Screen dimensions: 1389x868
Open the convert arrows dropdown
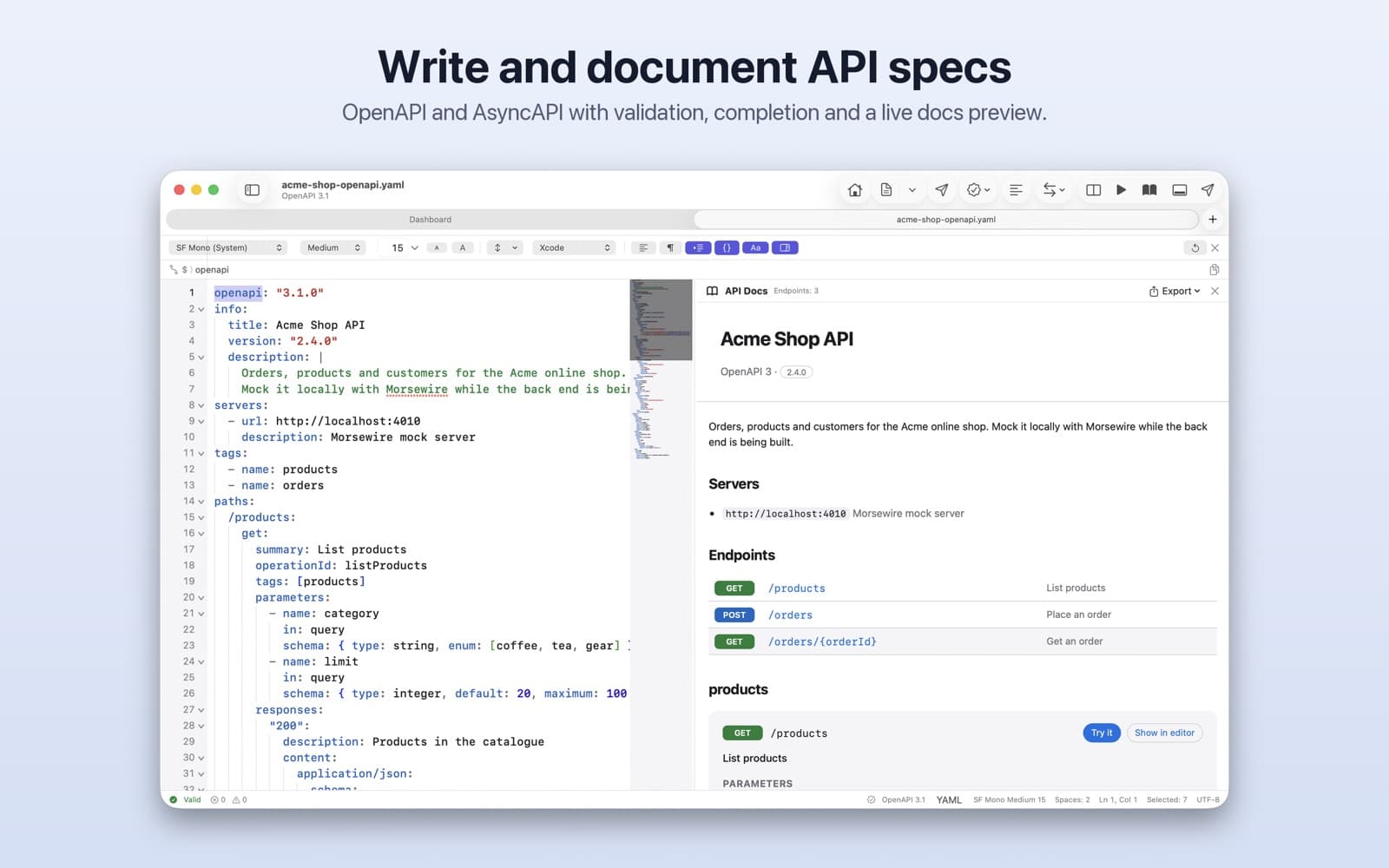tap(1054, 190)
